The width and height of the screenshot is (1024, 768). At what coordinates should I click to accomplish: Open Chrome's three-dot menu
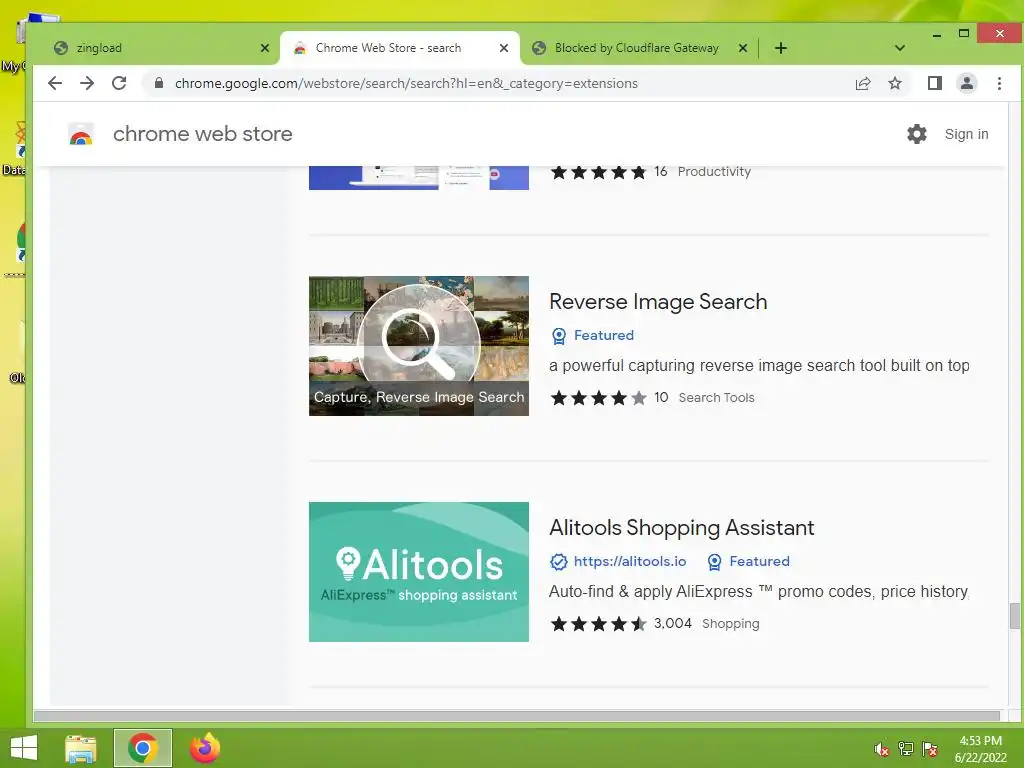coord(999,83)
